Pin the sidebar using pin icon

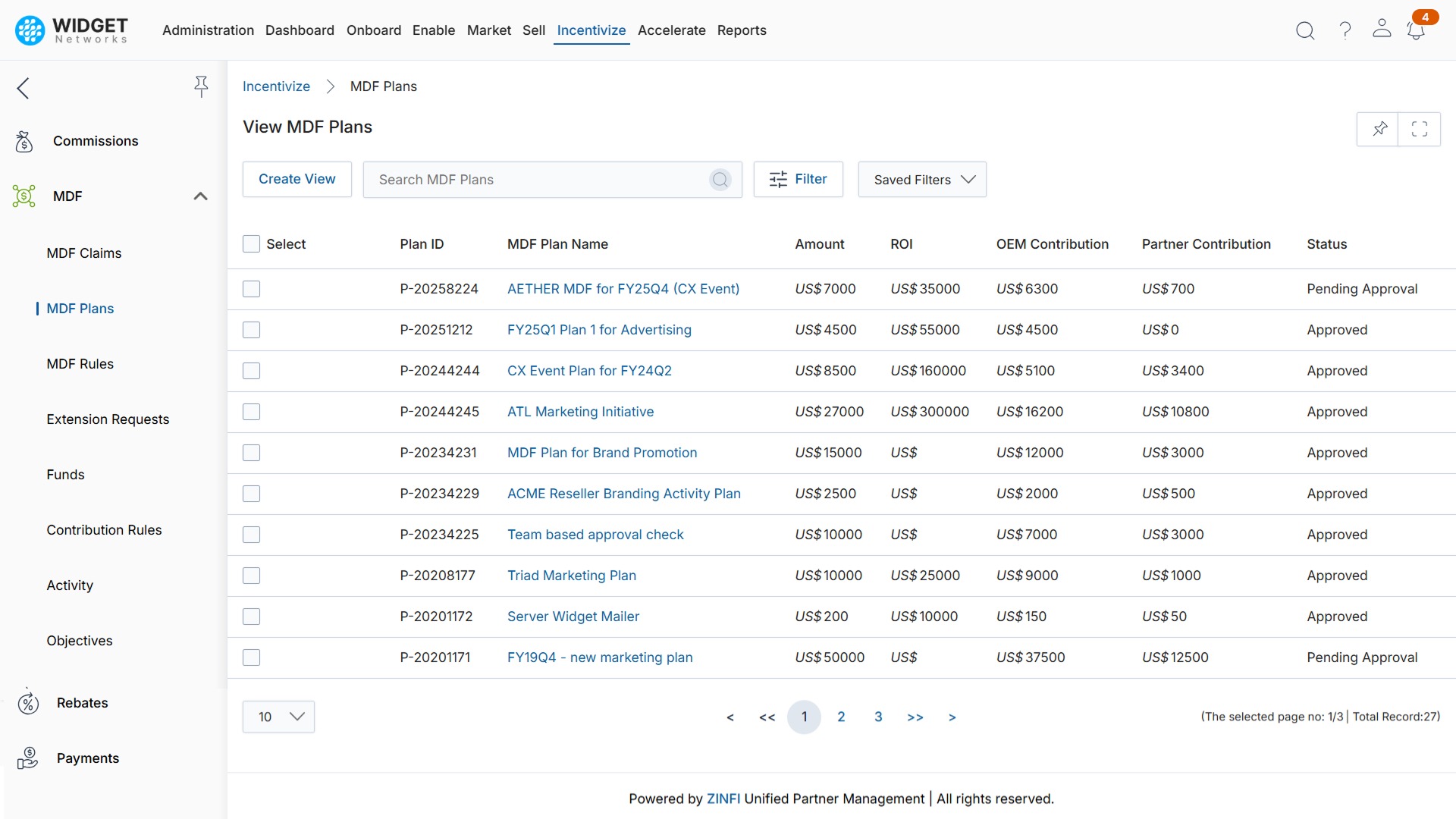[201, 86]
